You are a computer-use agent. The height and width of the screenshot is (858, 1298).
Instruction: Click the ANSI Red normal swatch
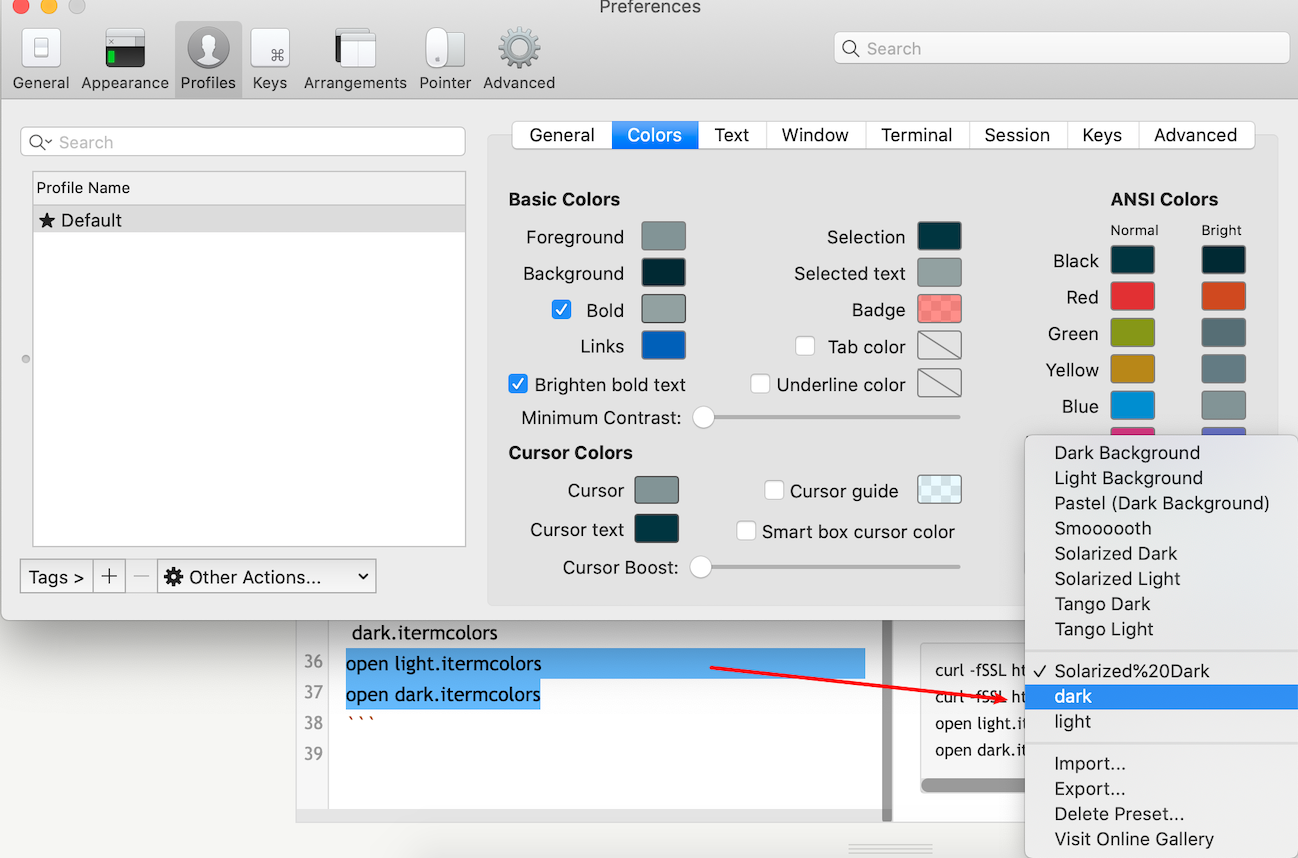(x=1132, y=296)
